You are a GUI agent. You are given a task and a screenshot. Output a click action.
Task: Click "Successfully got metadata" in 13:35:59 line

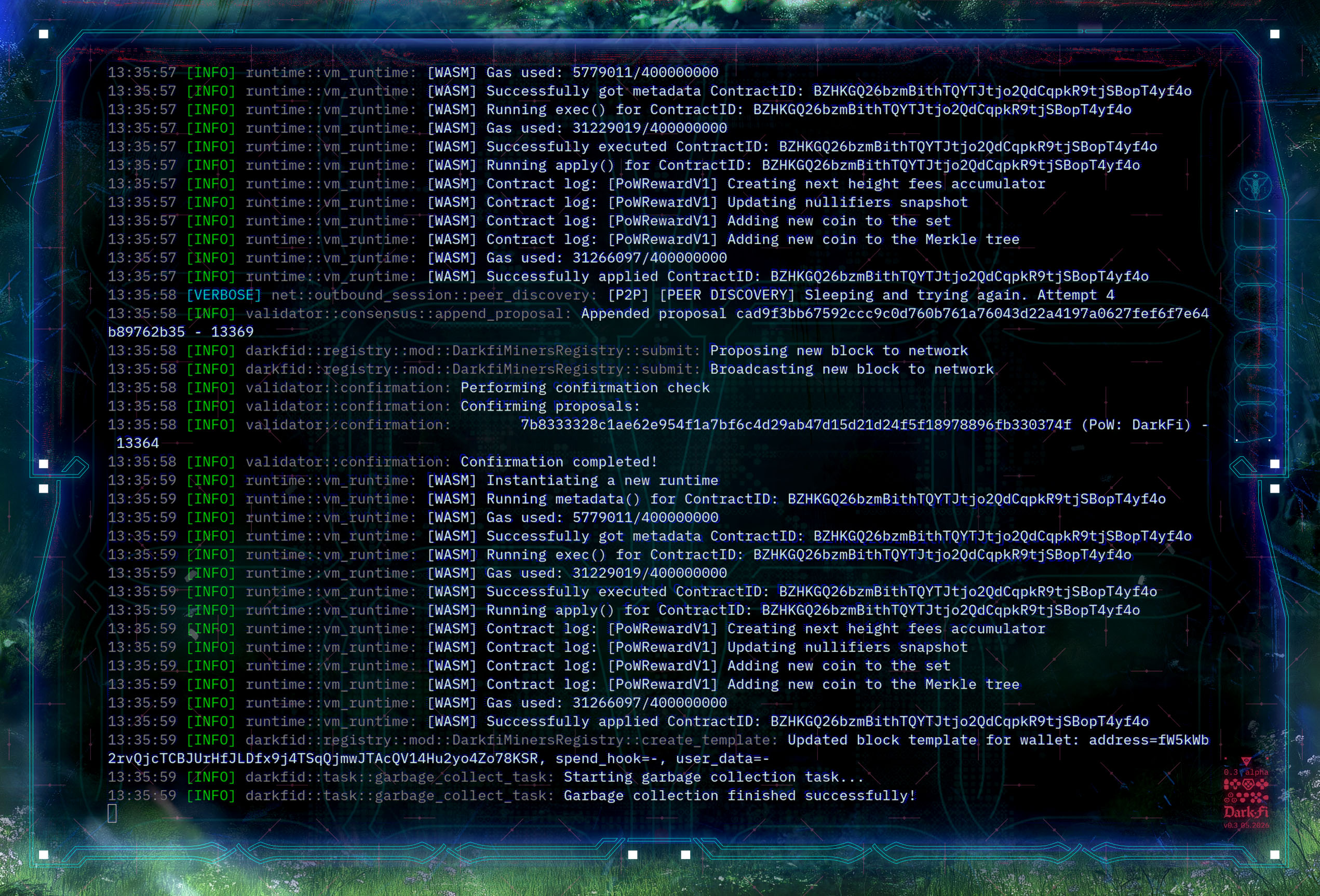click(594, 536)
